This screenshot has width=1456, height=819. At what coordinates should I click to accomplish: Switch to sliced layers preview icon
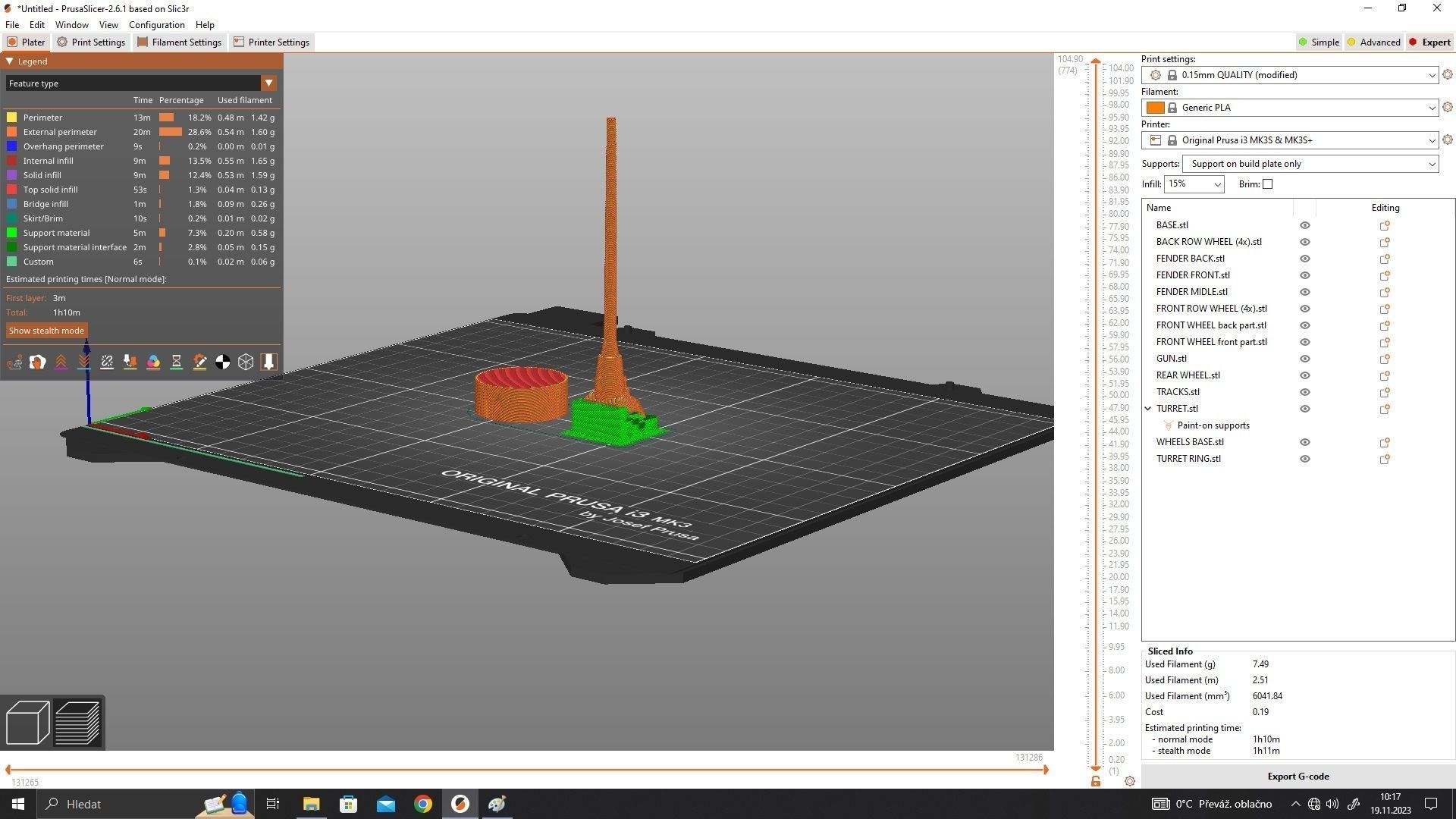(77, 723)
